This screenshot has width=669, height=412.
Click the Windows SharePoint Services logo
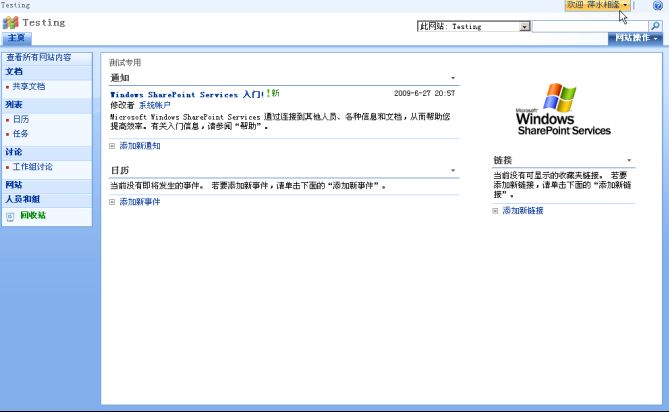(563, 109)
